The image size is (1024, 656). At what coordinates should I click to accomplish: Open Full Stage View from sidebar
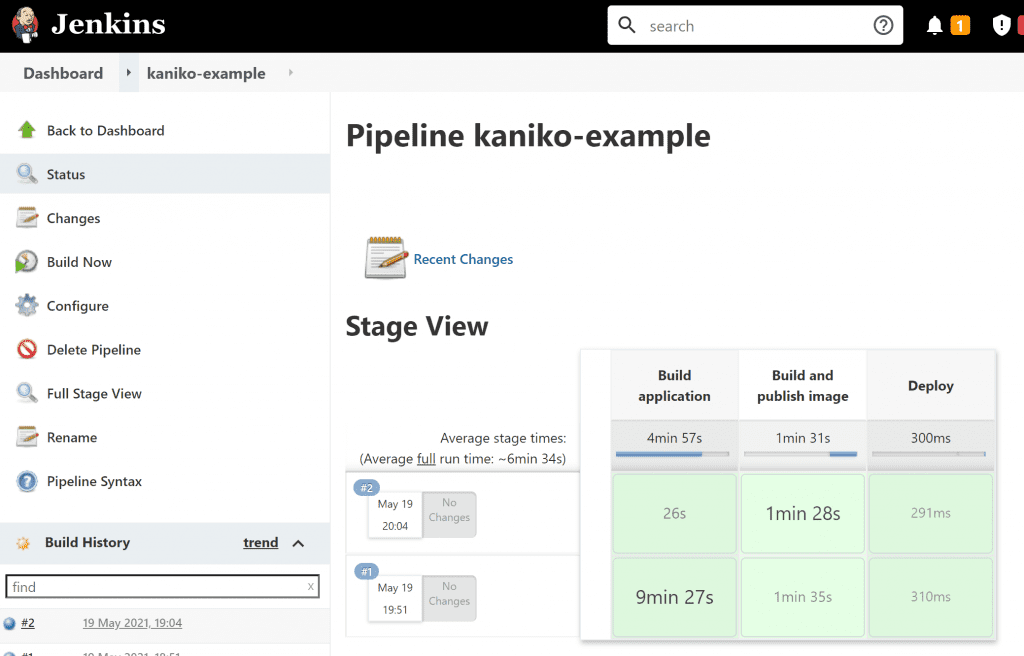point(94,394)
